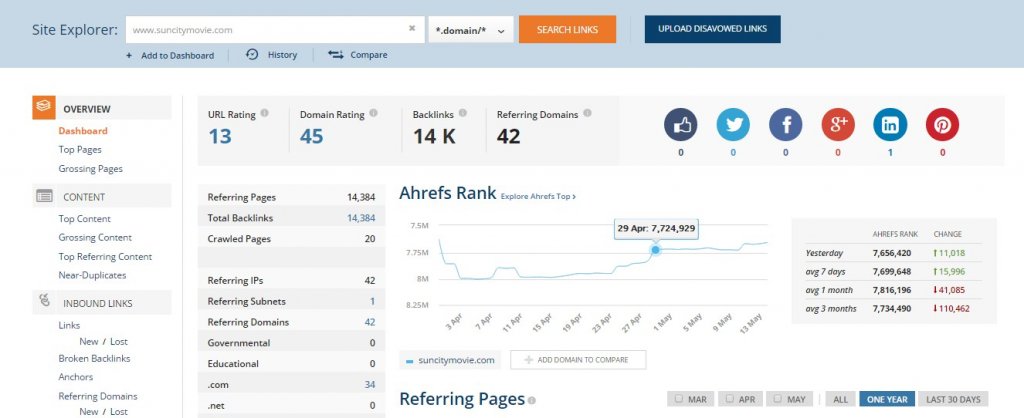The height and width of the screenshot is (418, 1024).
Task: Click the .com count 34 link
Action: tap(370, 385)
